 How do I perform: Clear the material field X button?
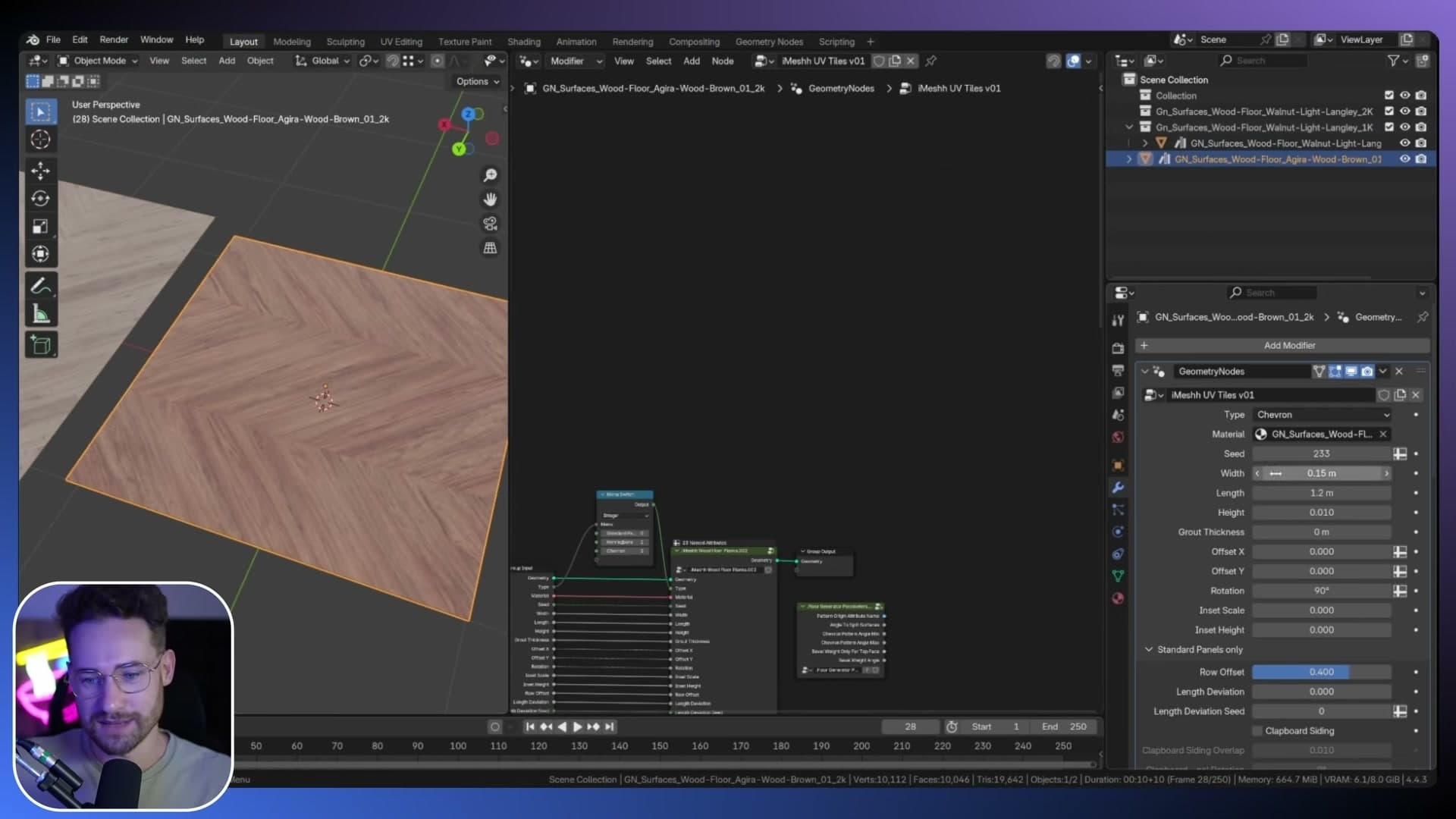point(1383,435)
